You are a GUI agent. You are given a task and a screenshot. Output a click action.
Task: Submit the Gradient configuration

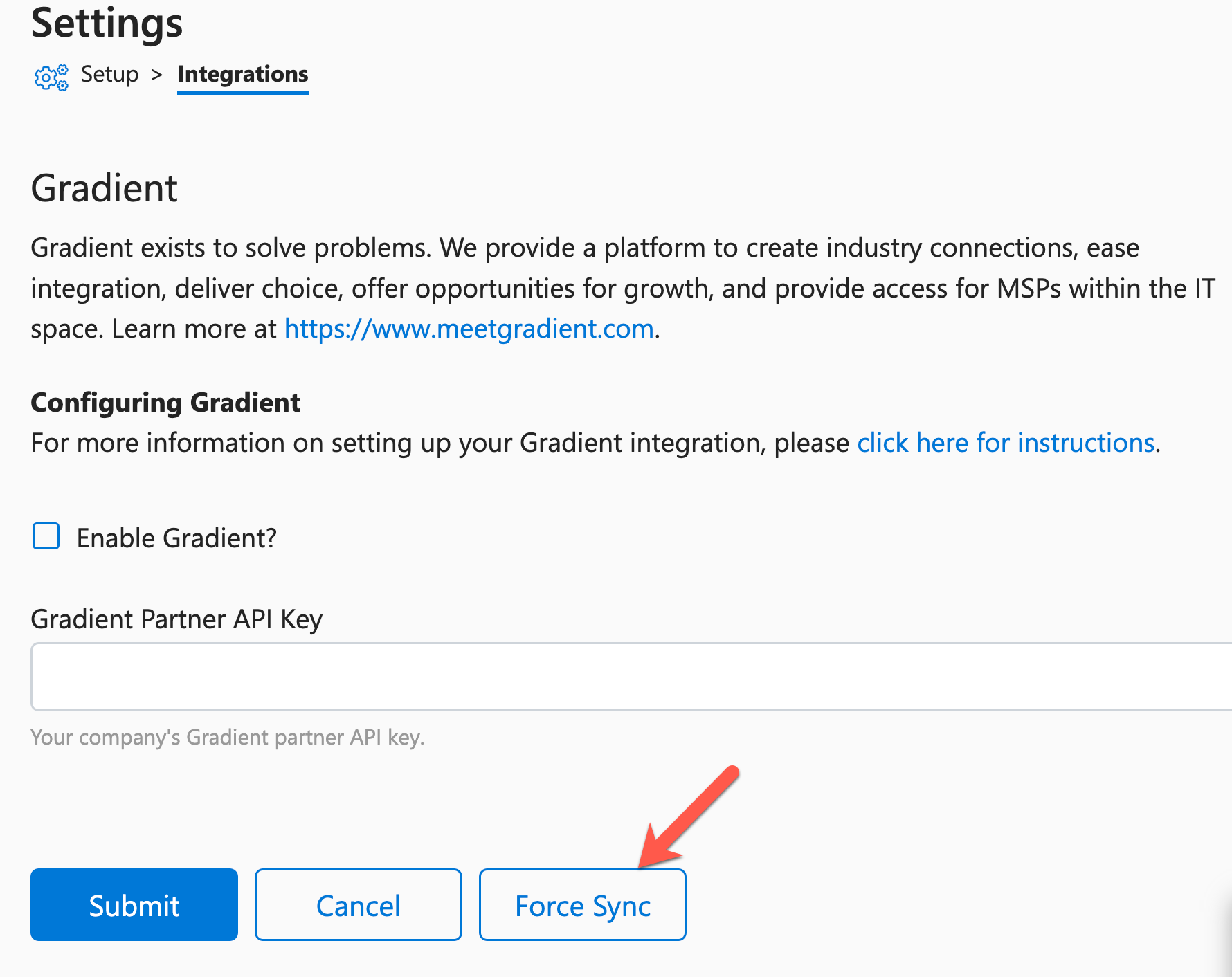134,904
